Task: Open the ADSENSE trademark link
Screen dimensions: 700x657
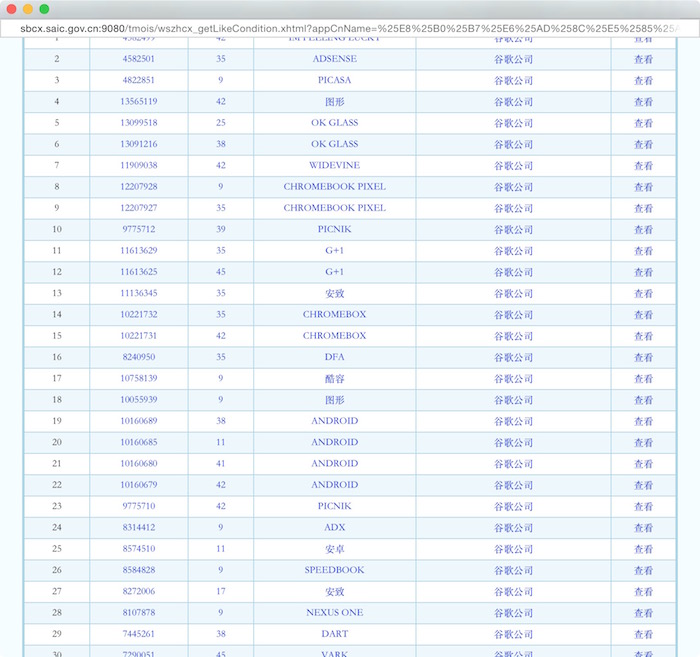Action: pyautogui.click(x=334, y=59)
